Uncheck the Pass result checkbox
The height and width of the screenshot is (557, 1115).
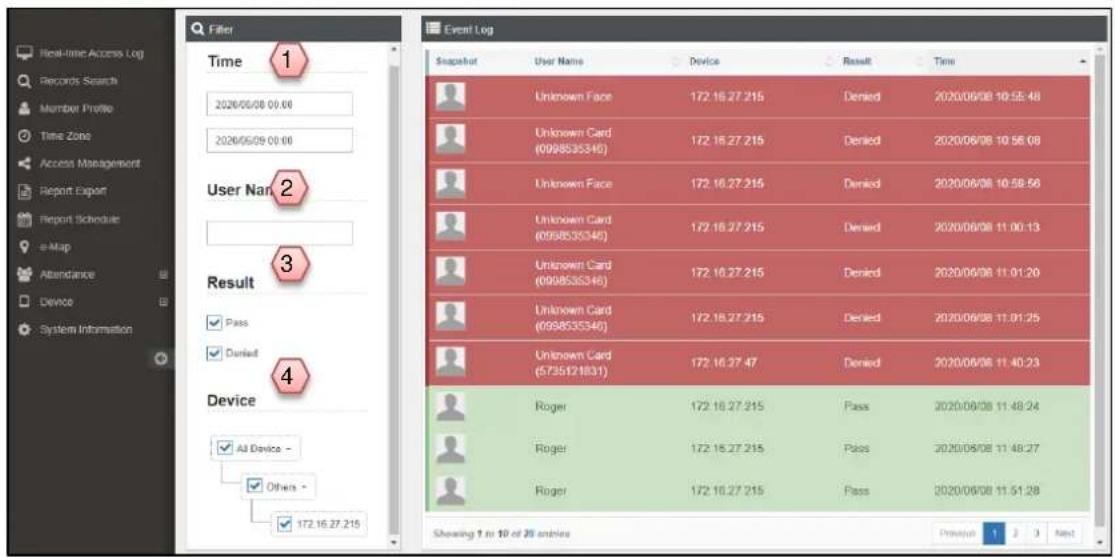(213, 322)
